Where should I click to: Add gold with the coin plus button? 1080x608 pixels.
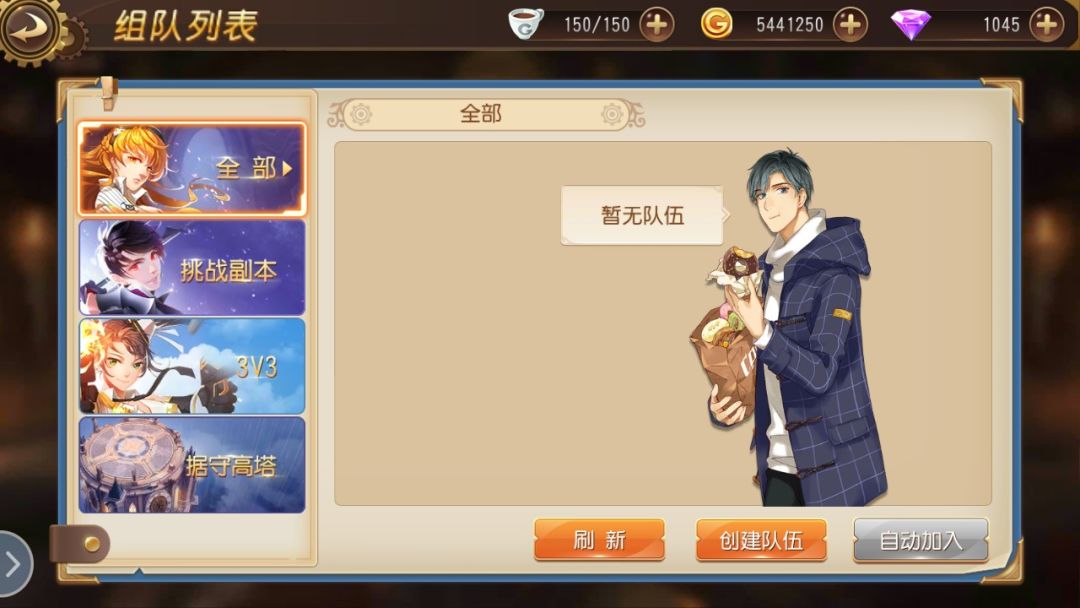[850, 25]
